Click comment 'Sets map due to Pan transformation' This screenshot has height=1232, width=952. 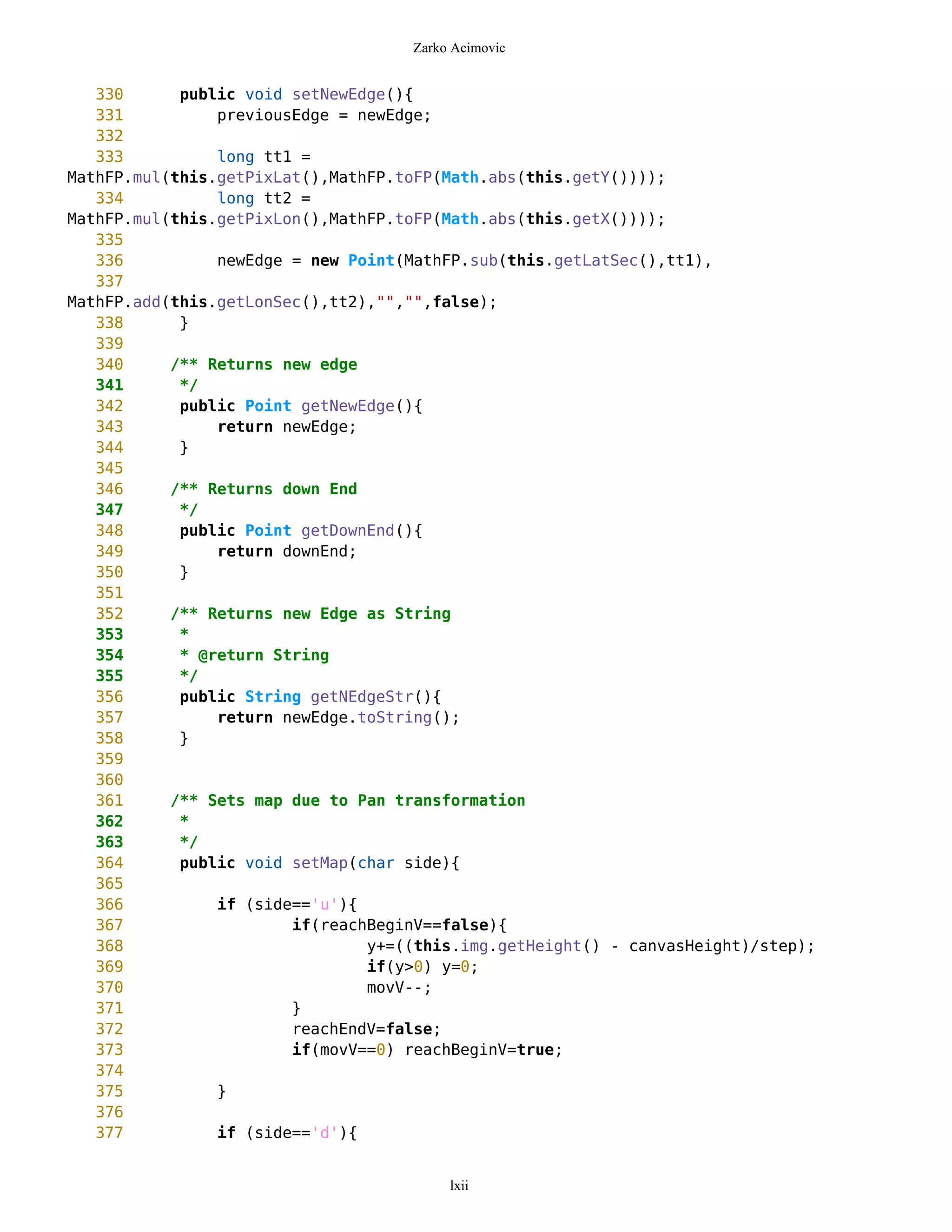point(366,801)
